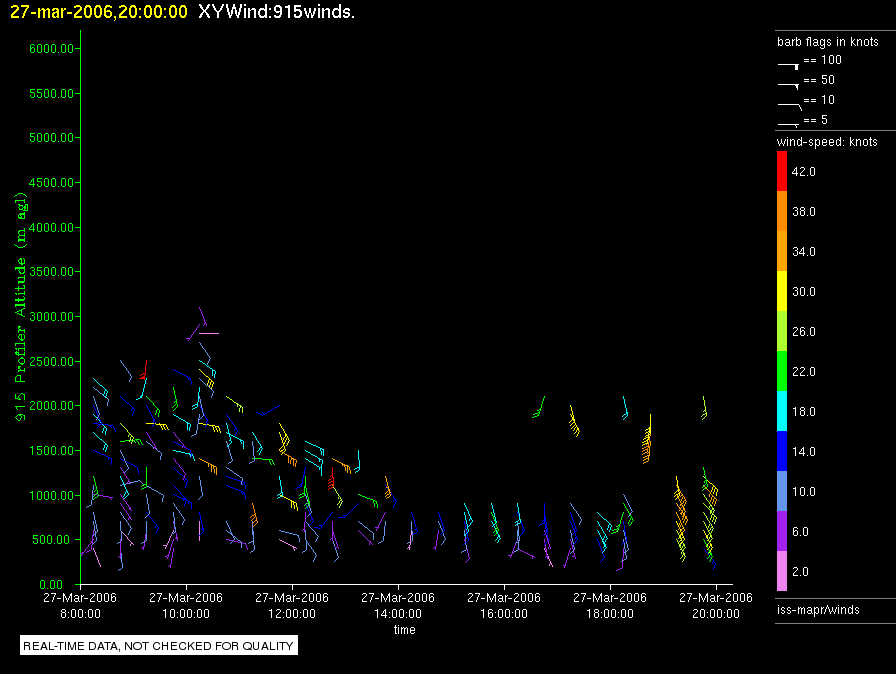Select the blue 14.0 knots color segment

coord(782,452)
